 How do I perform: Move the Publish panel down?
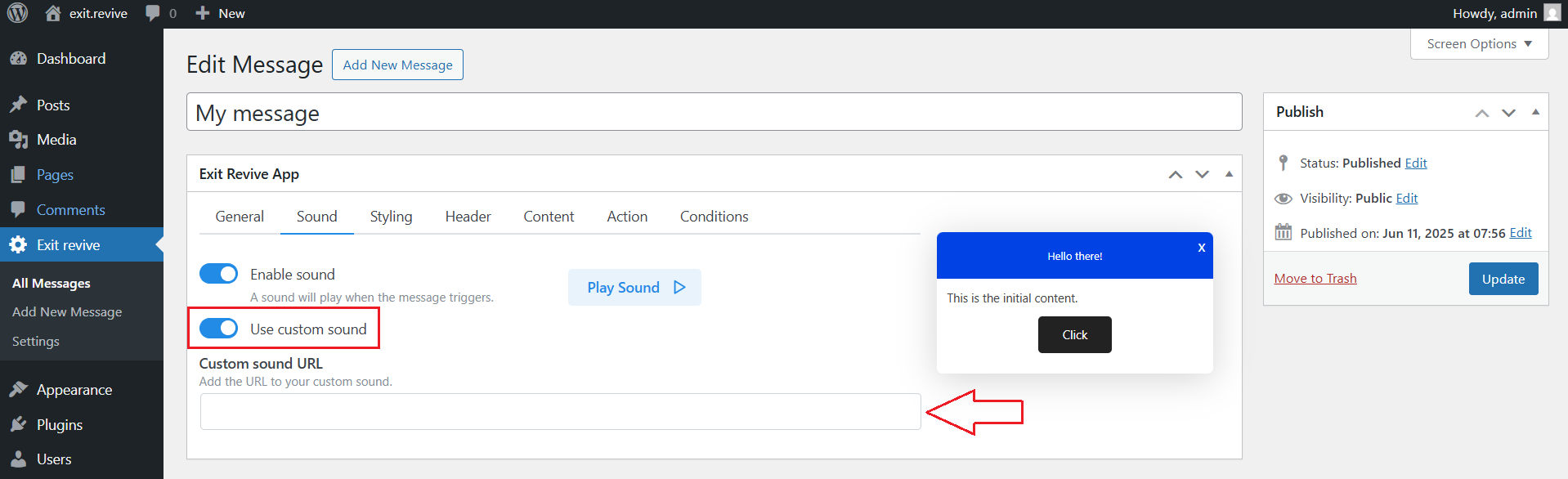[1508, 113]
